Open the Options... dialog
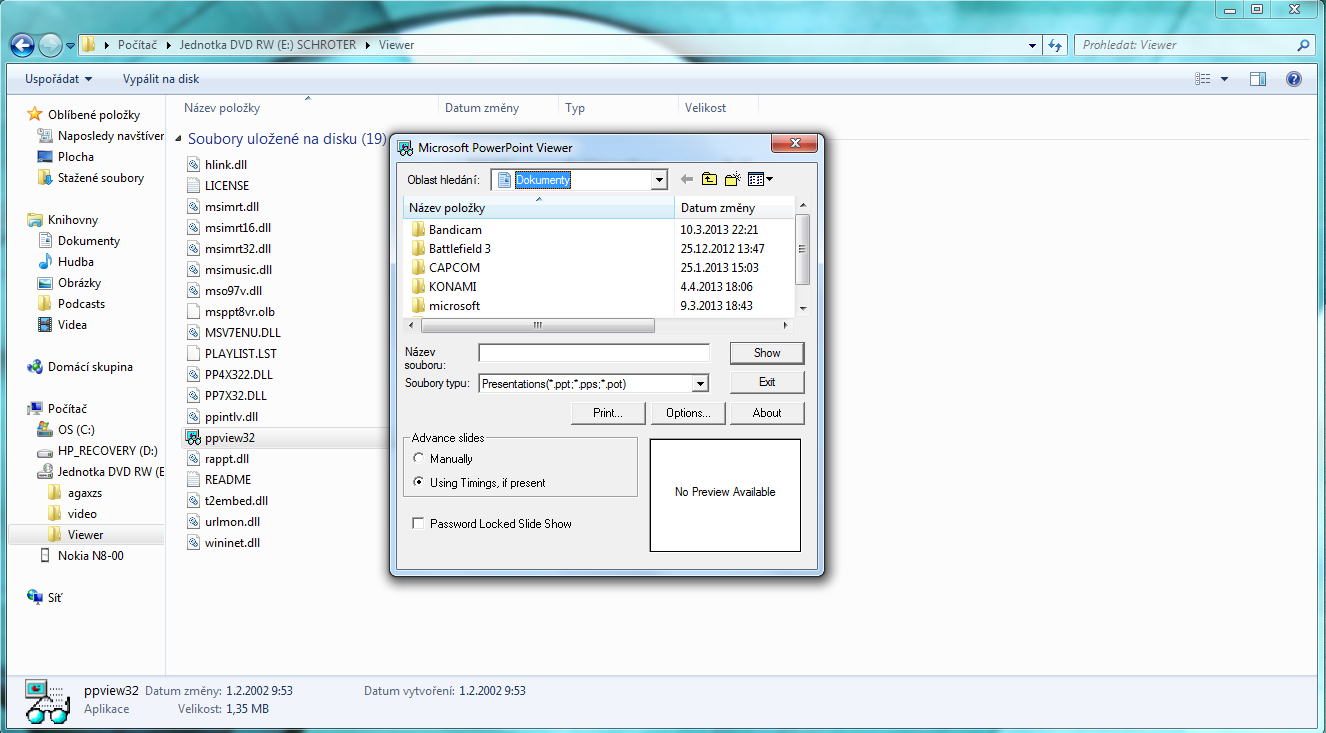1326x733 pixels. tap(687, 413)
